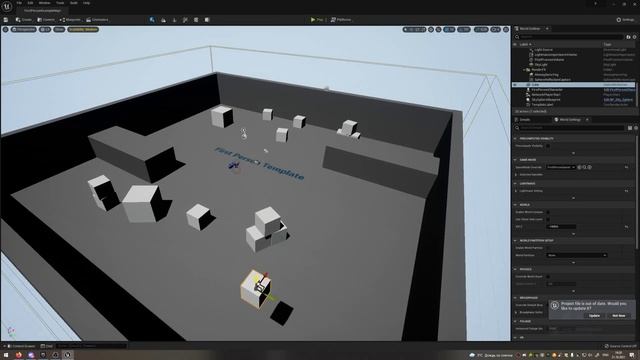Switch to Brush Editing mode icon

point(207,20)
